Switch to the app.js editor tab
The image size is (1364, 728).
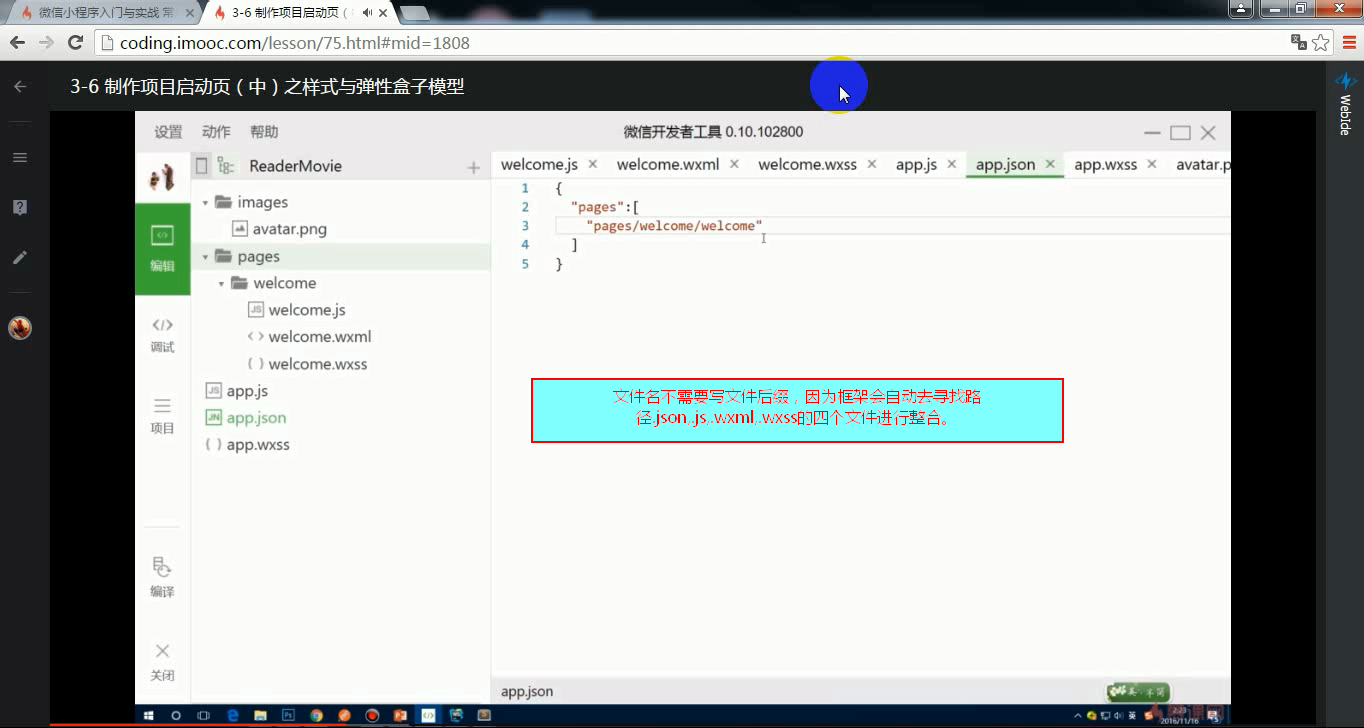[x=916, y=165]
